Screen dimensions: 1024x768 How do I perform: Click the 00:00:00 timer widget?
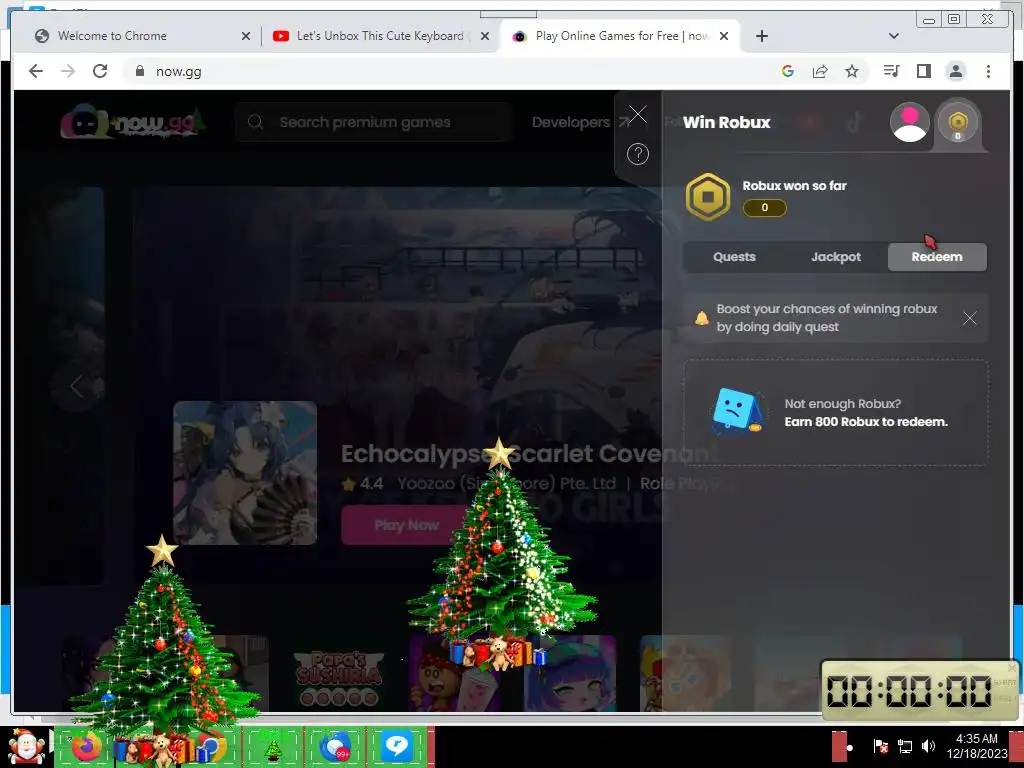920,690
